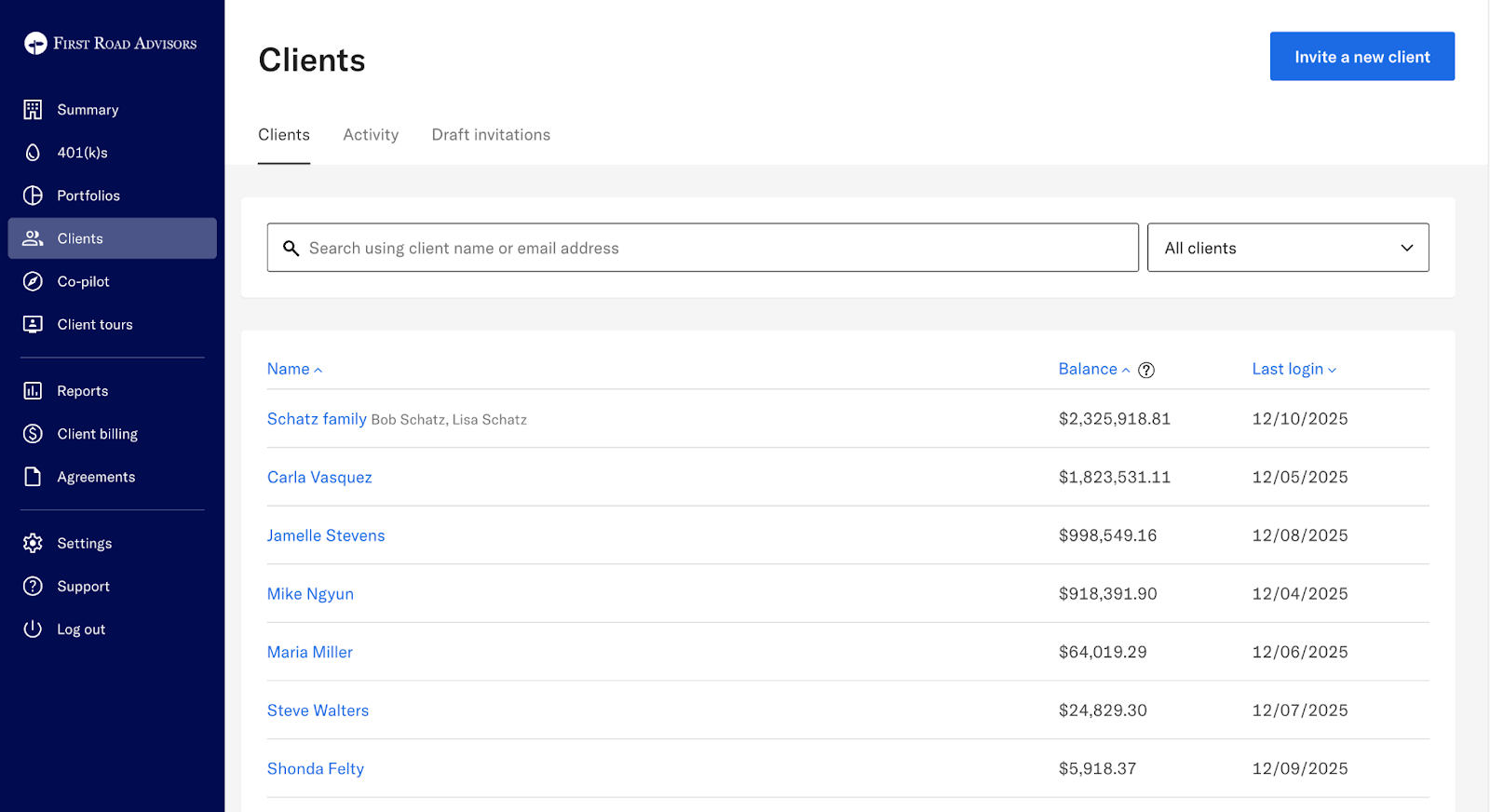Screen dimensions: 1490x812
Task: Click the Balance help question mark icon
Action: point(1146,370)
